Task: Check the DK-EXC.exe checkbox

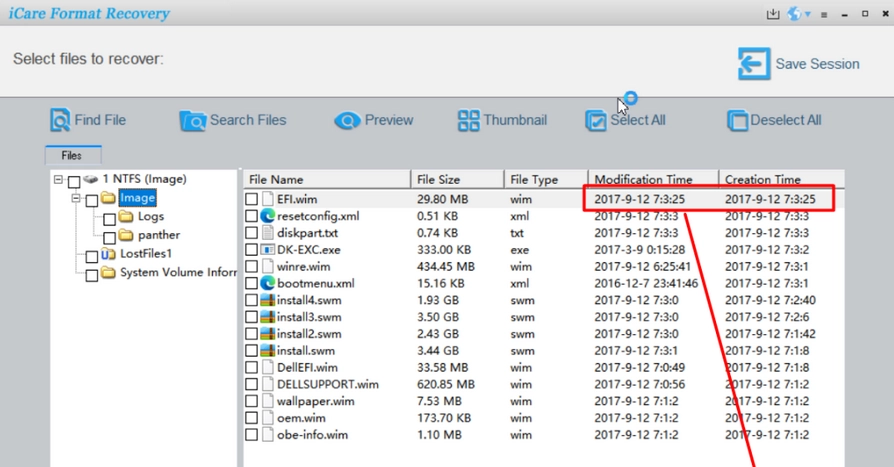Action: [251, 250]
